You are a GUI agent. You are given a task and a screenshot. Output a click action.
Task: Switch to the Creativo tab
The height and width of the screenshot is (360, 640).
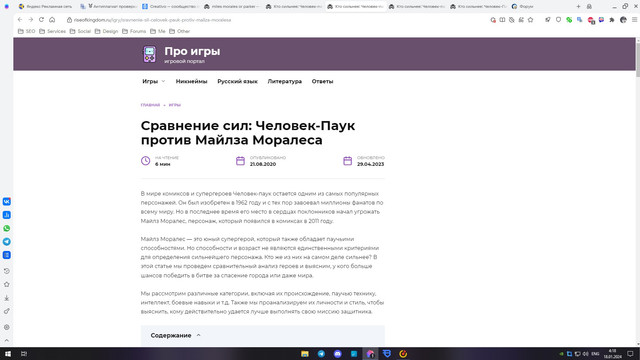click(x=170, y=7)
